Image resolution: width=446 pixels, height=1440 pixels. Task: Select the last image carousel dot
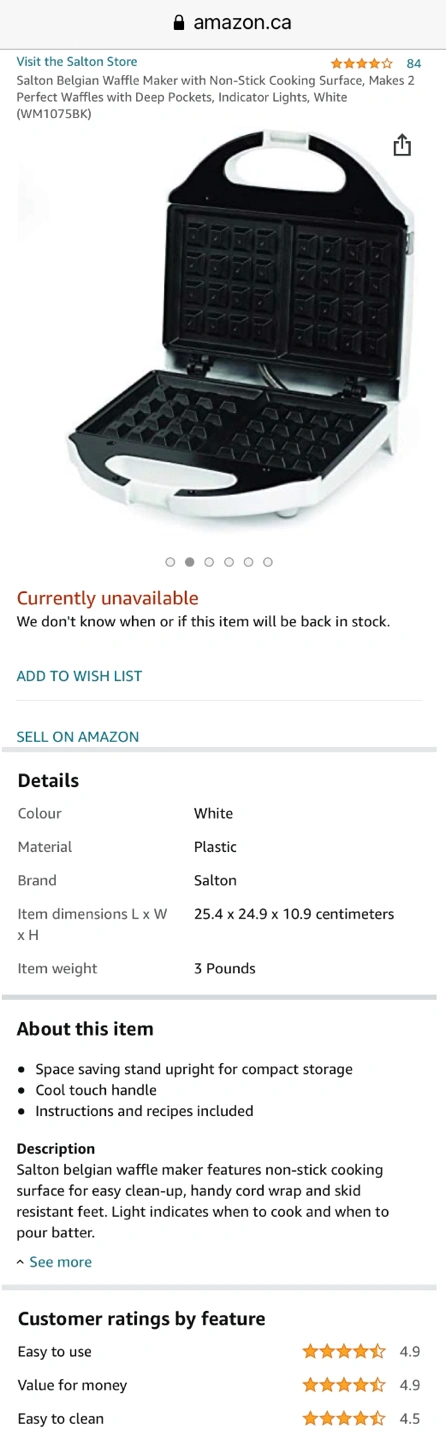pos(268,562)
